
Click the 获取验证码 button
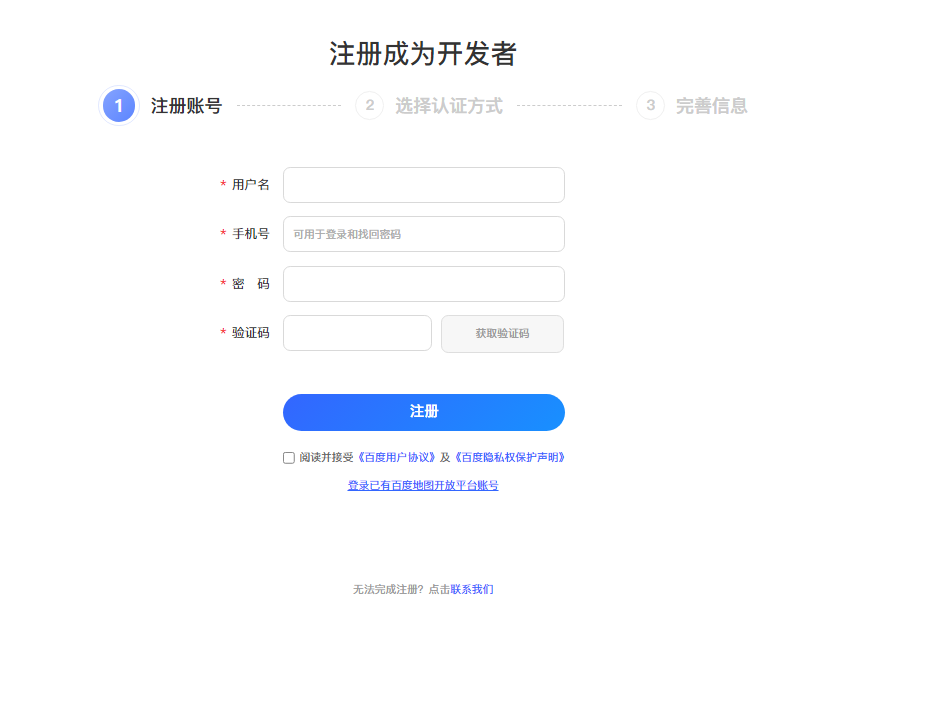click(502, 334)
